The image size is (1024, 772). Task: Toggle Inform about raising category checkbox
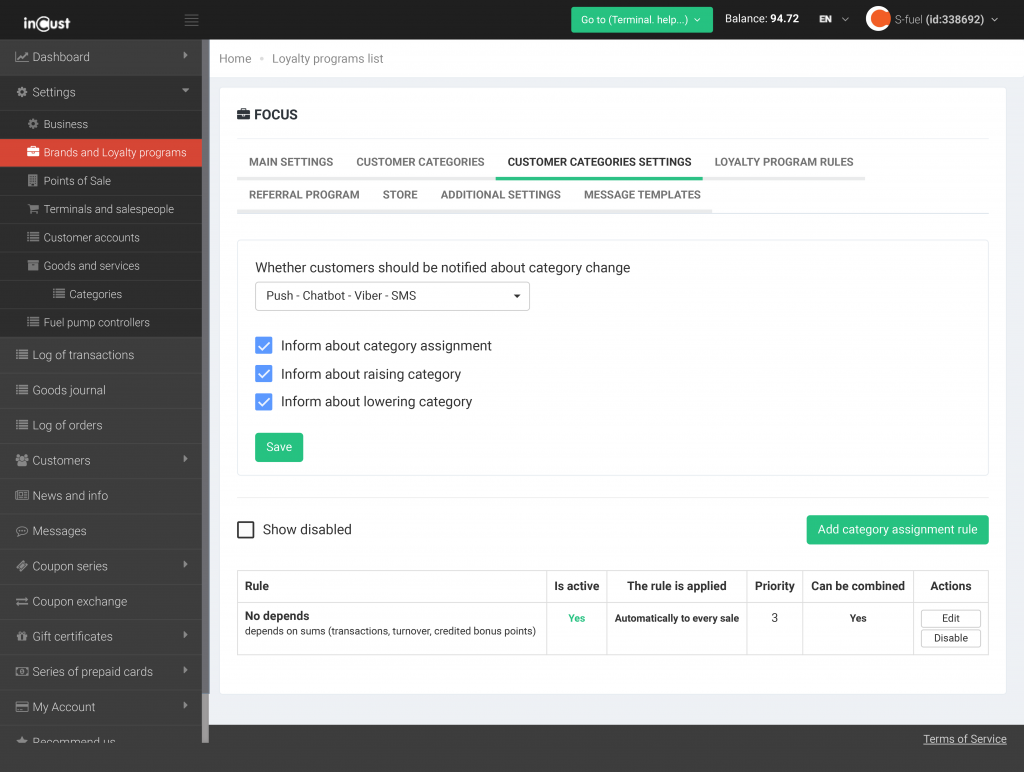tap(264, 374)
